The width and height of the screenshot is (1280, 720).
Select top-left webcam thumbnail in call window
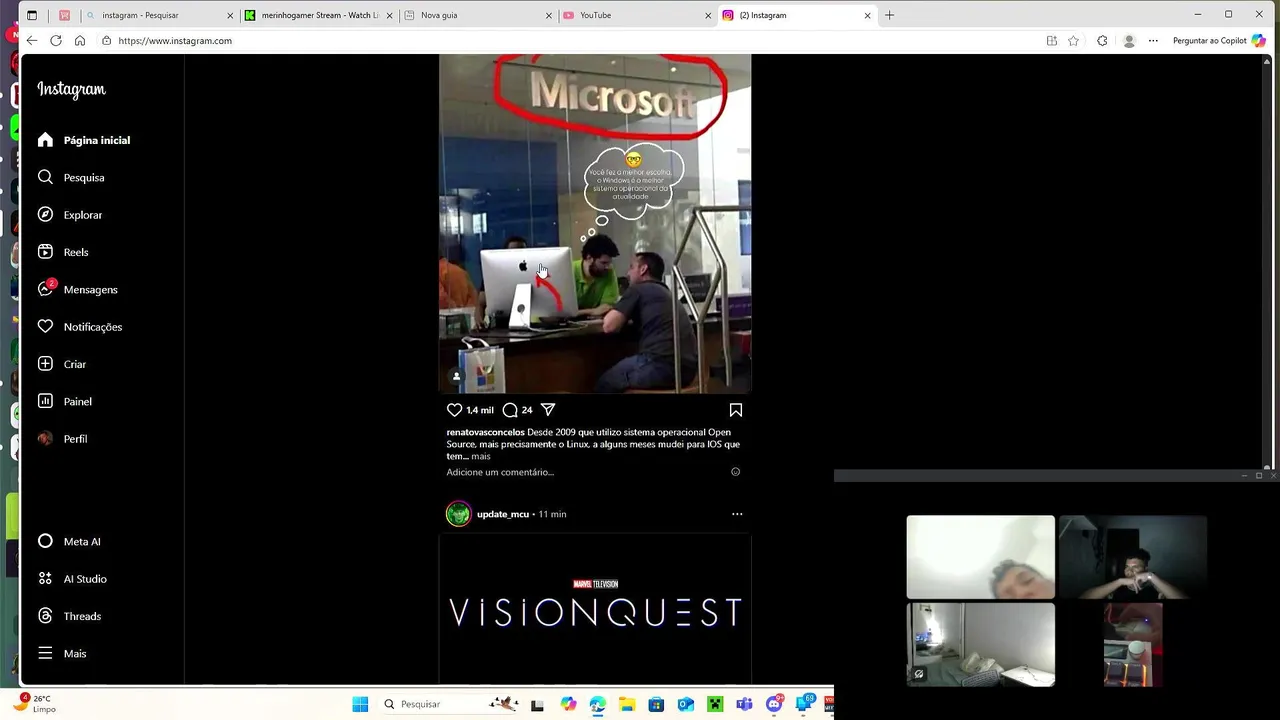pos(980,557)
